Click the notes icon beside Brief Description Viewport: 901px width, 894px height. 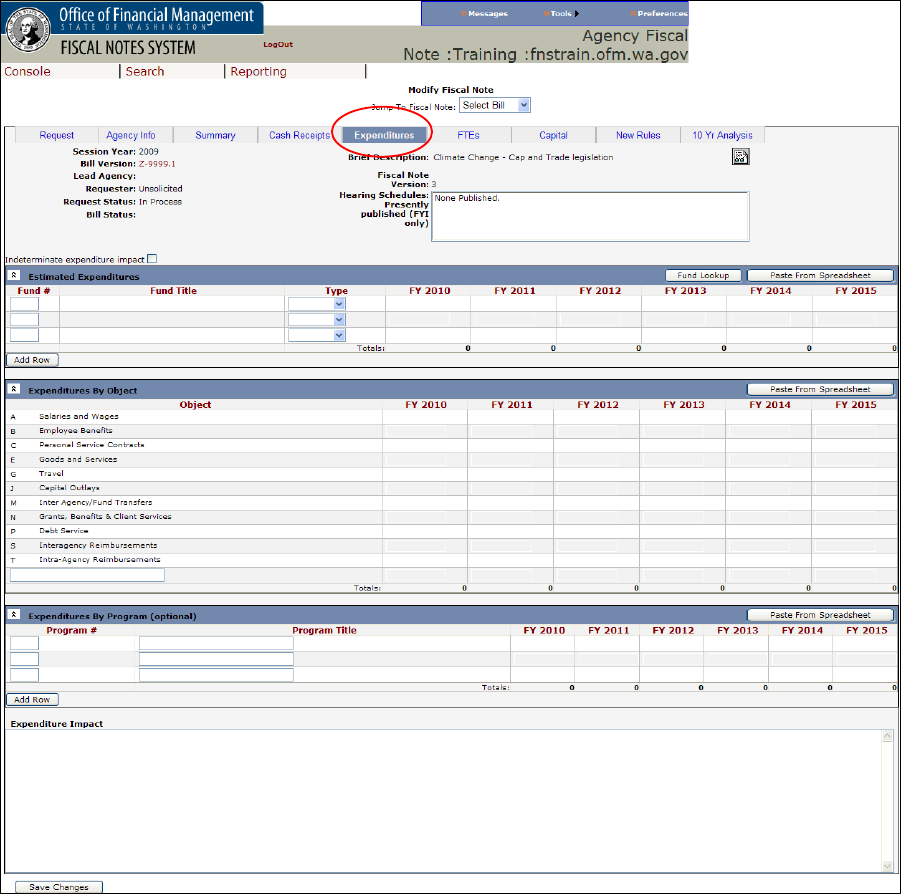(740, 156)
